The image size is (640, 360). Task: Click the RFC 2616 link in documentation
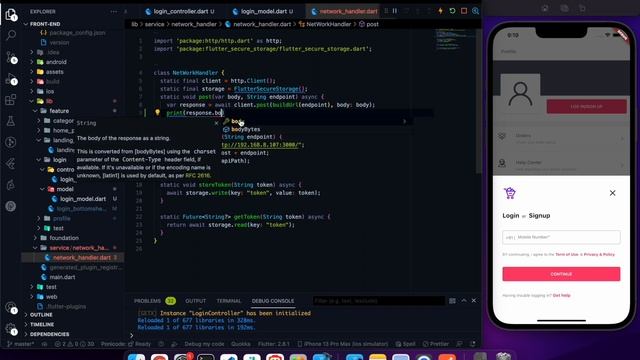click(198, 176)
